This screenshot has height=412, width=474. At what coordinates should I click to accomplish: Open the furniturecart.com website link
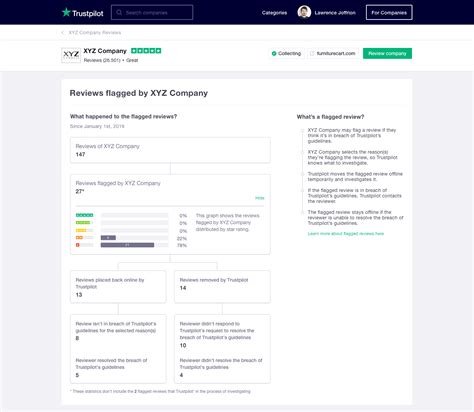point(333,53)
